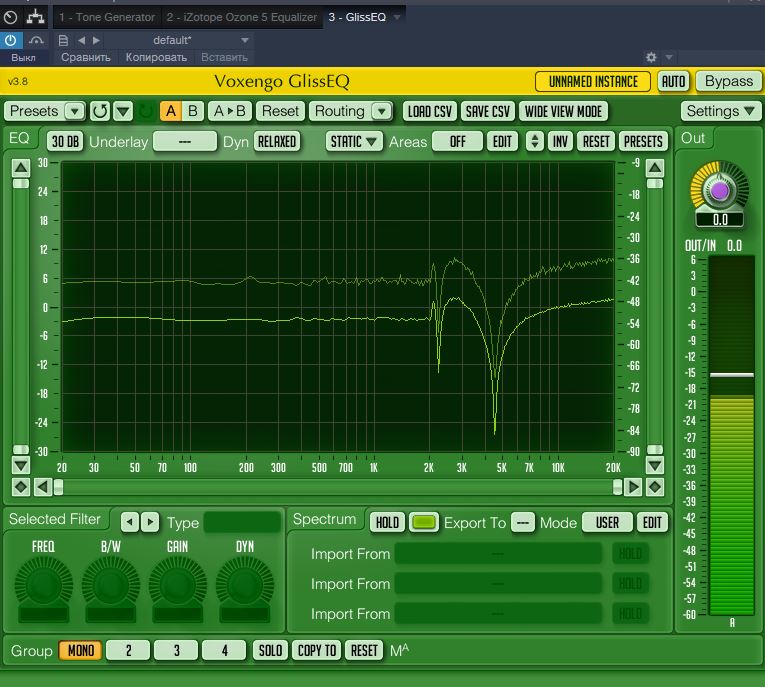Open the Mode USER selector
765x687 pixels.
click(607, 523)
